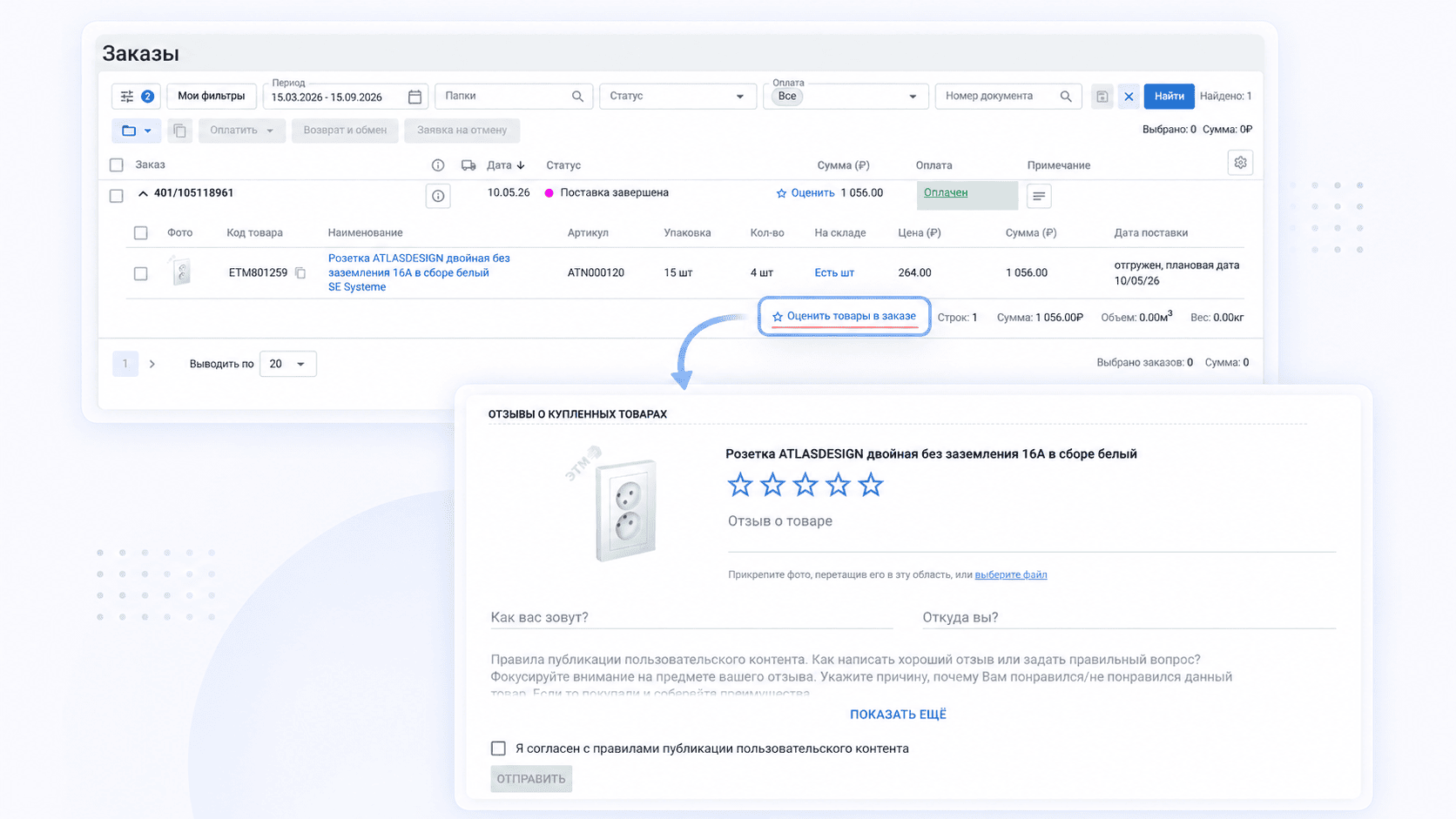The height and width of the screenshot is (819, 1456).
Task: Open the Статус dropdown
Action: tap(677, 97)
